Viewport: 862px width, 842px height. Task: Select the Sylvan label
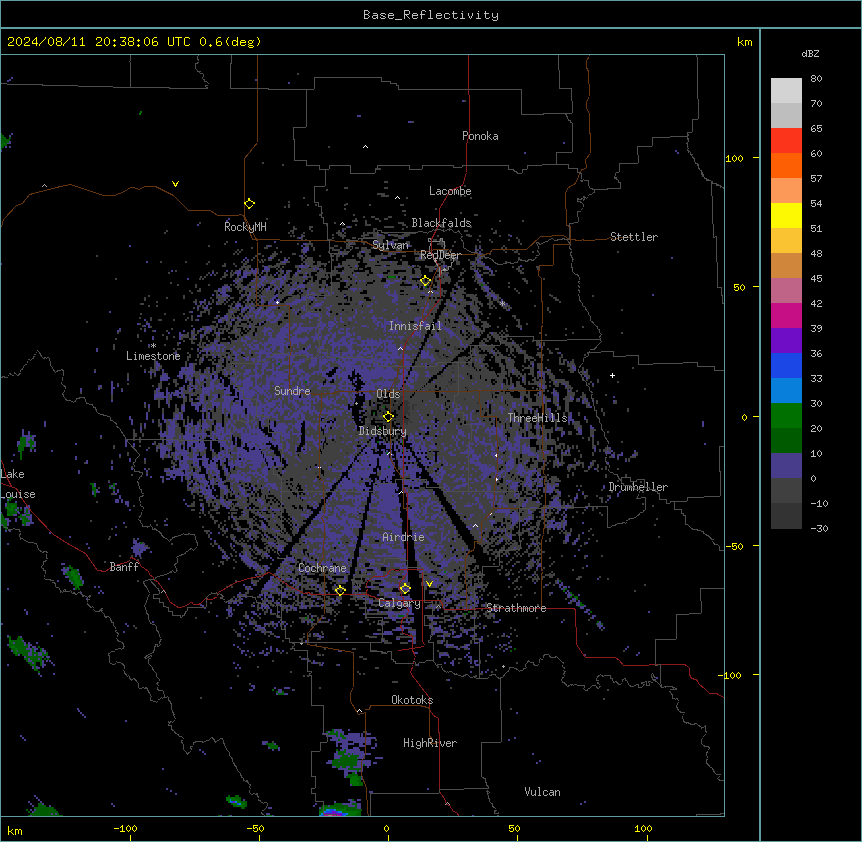pos(390,245)
